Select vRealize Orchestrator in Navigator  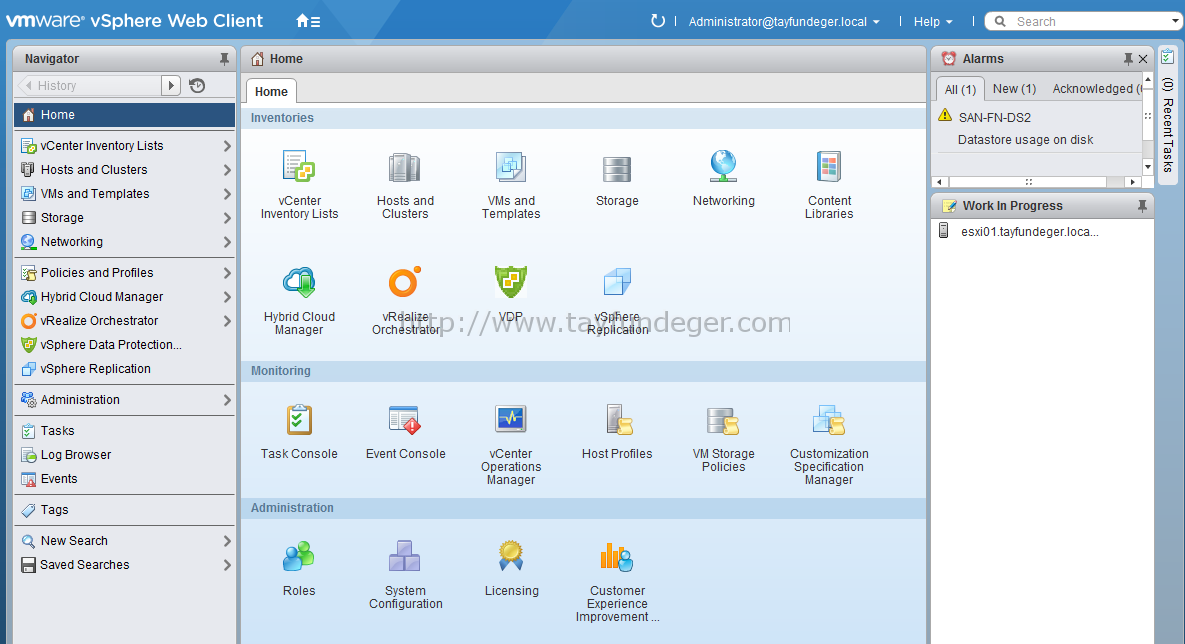[124, 321]
